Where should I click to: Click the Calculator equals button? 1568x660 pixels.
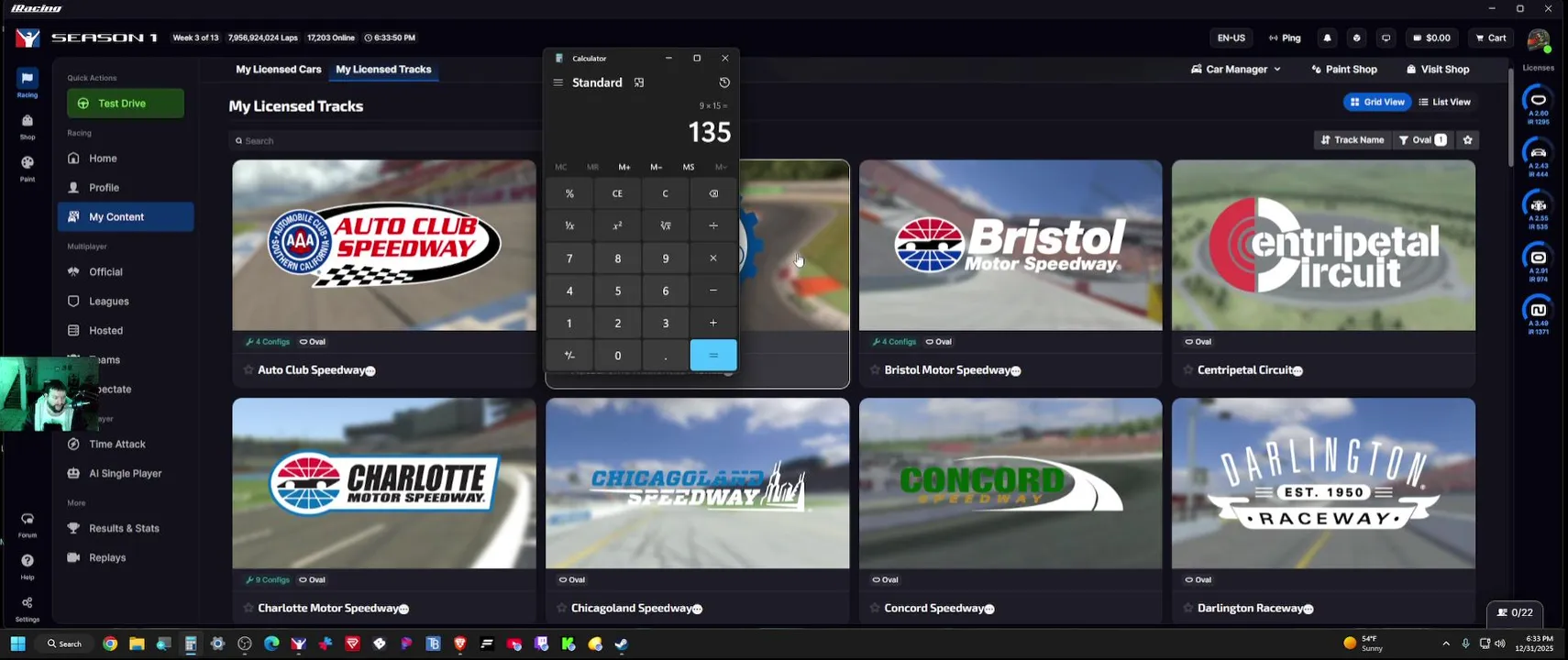point(713,356)
